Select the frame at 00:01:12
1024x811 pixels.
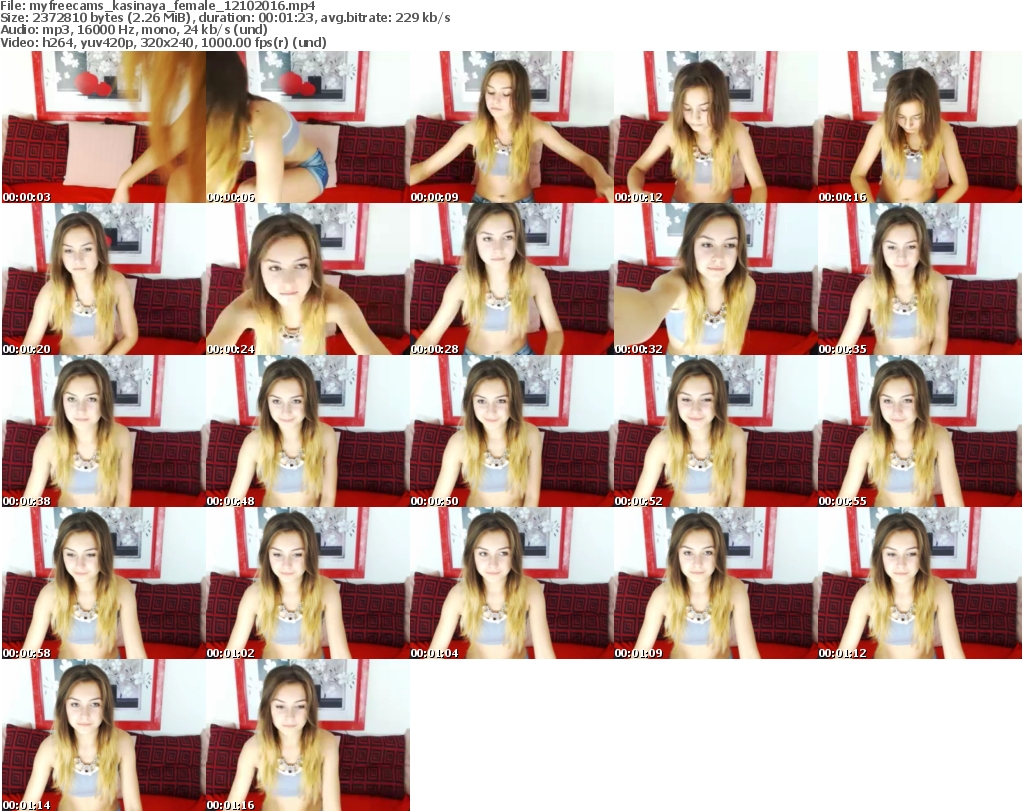coord(920,583)
